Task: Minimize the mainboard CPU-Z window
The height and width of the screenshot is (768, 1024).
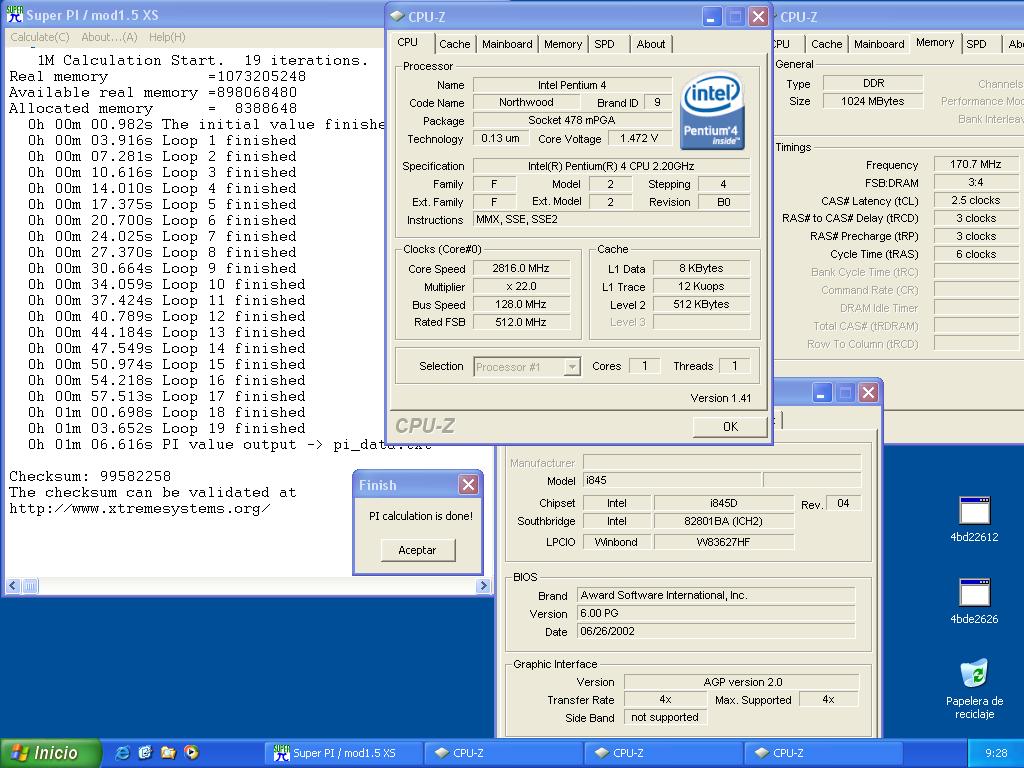Action: coord(822,392)
